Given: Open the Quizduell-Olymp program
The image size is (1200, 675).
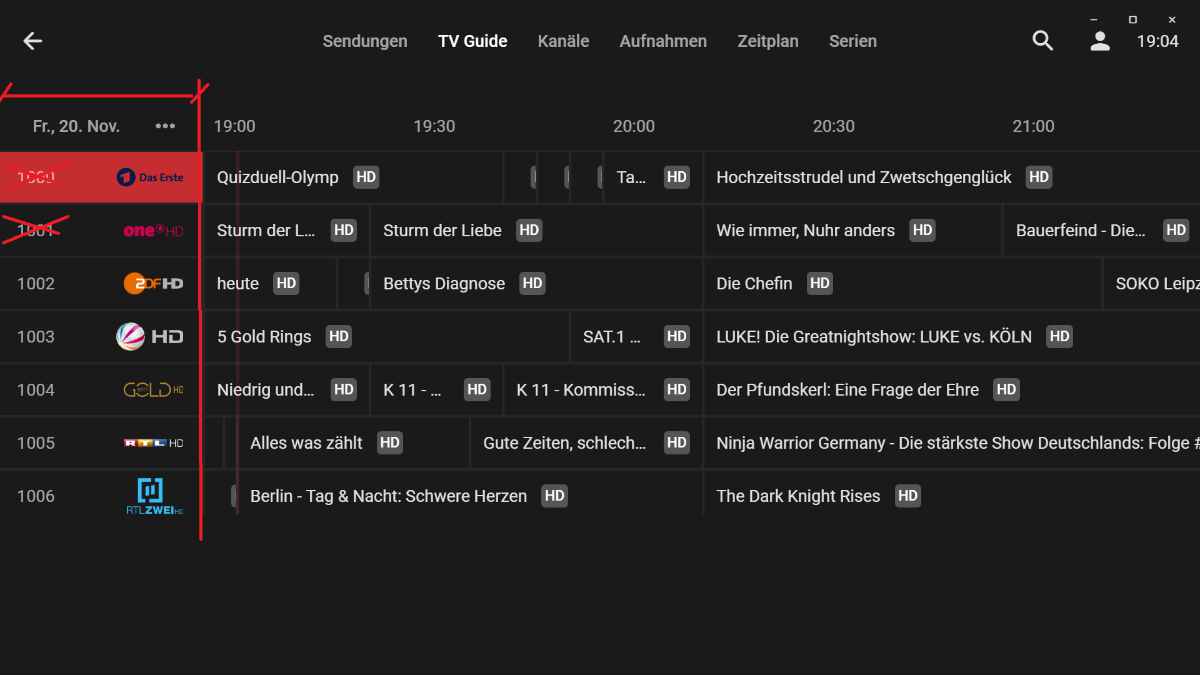Looking at the screenshot, I should [x=352, y=177].
